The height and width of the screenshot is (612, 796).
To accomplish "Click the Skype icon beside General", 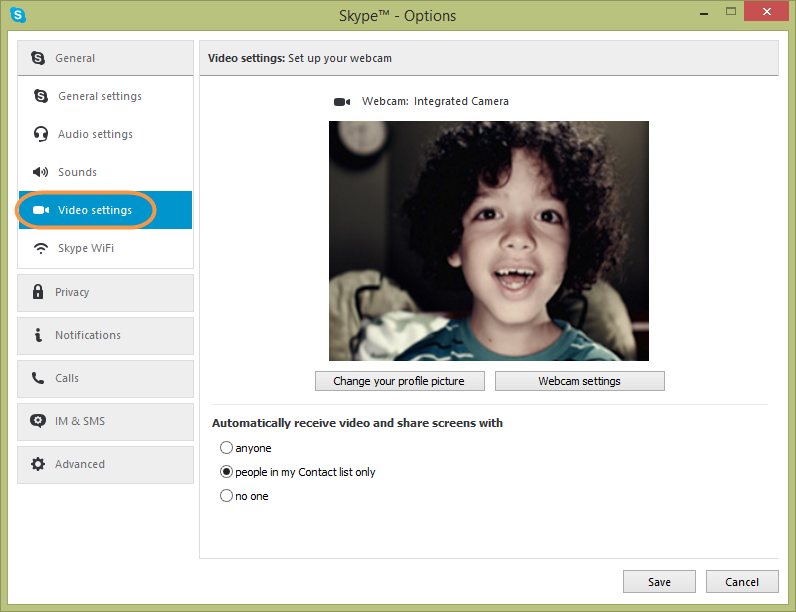I will (38, 58).
